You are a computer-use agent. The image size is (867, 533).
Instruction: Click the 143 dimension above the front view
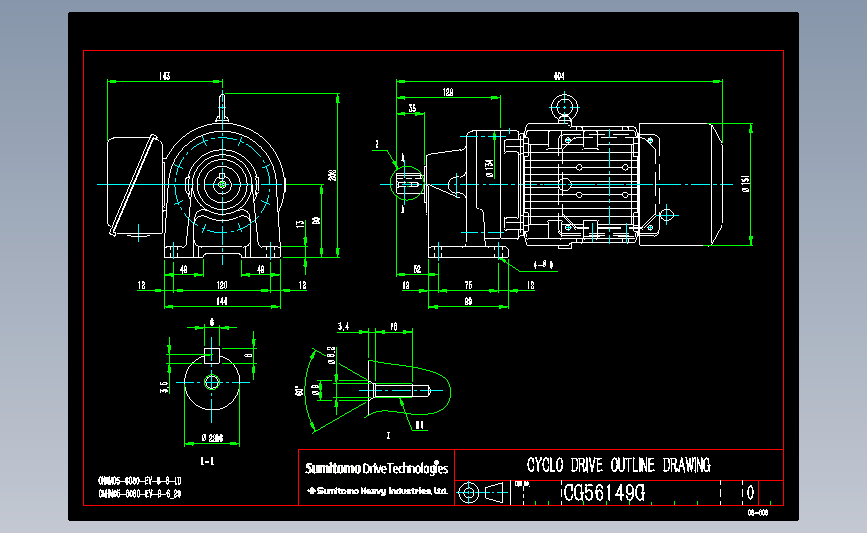click(x=165, y=76)
